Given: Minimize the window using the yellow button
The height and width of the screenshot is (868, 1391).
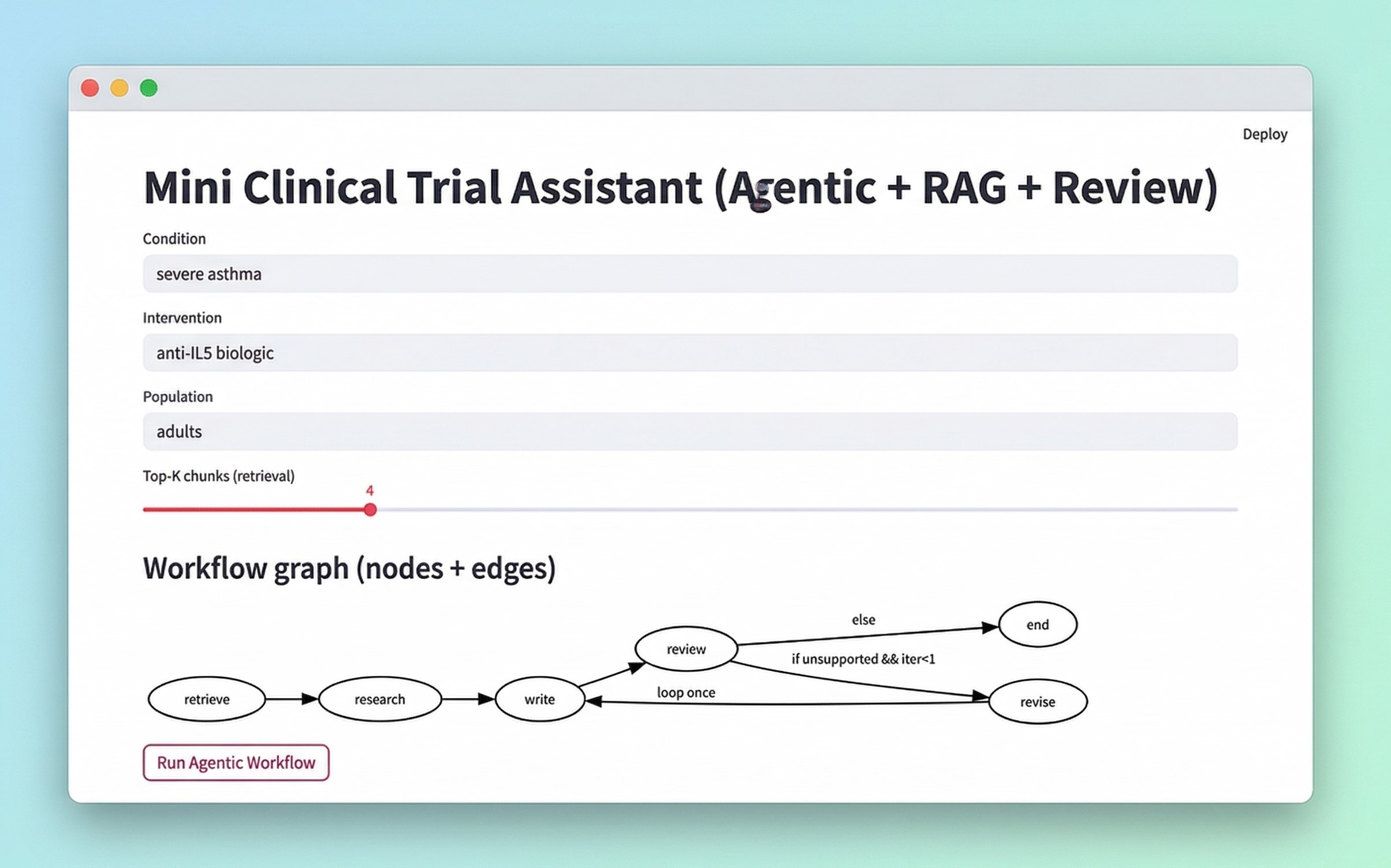Looking at the screenshot, I should click(x=120, y=88).
